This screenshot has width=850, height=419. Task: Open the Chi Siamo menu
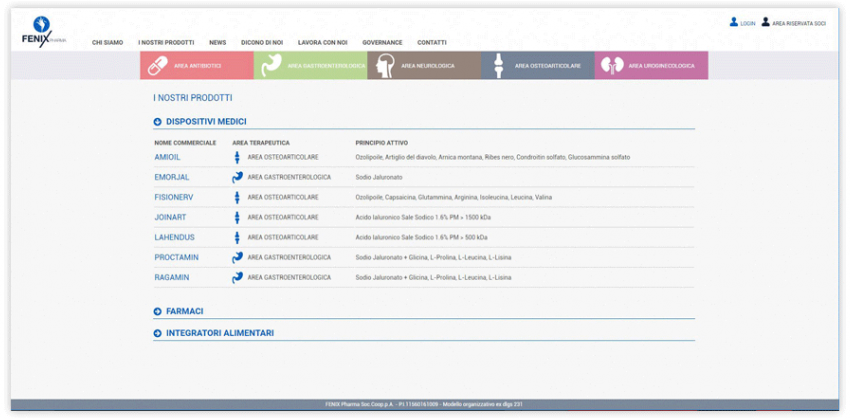(x=107, y=42)
